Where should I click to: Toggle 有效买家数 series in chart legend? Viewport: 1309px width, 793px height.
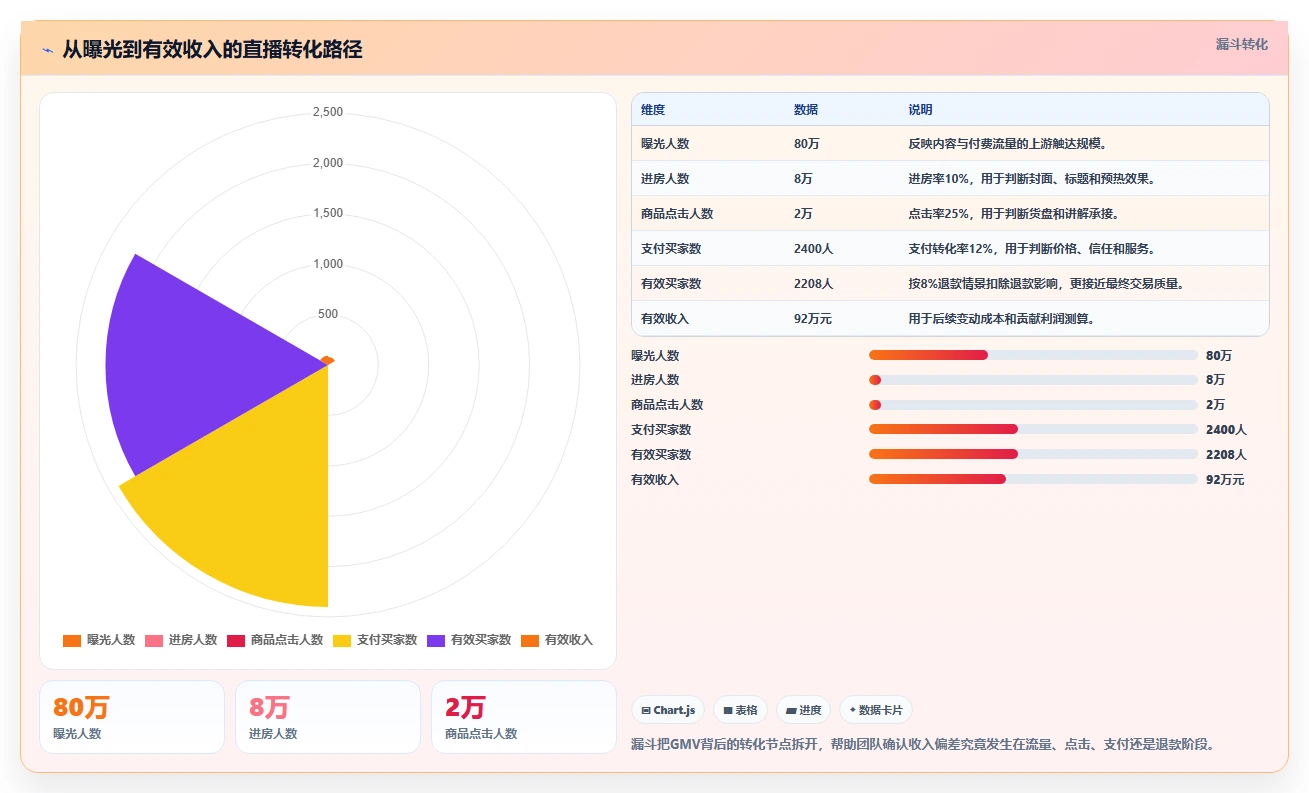pos(469,640)
